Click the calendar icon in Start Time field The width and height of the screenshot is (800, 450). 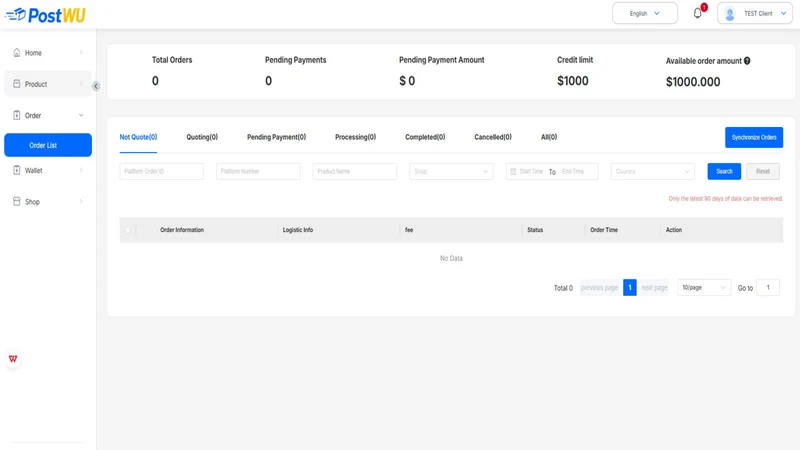[513, 171]
